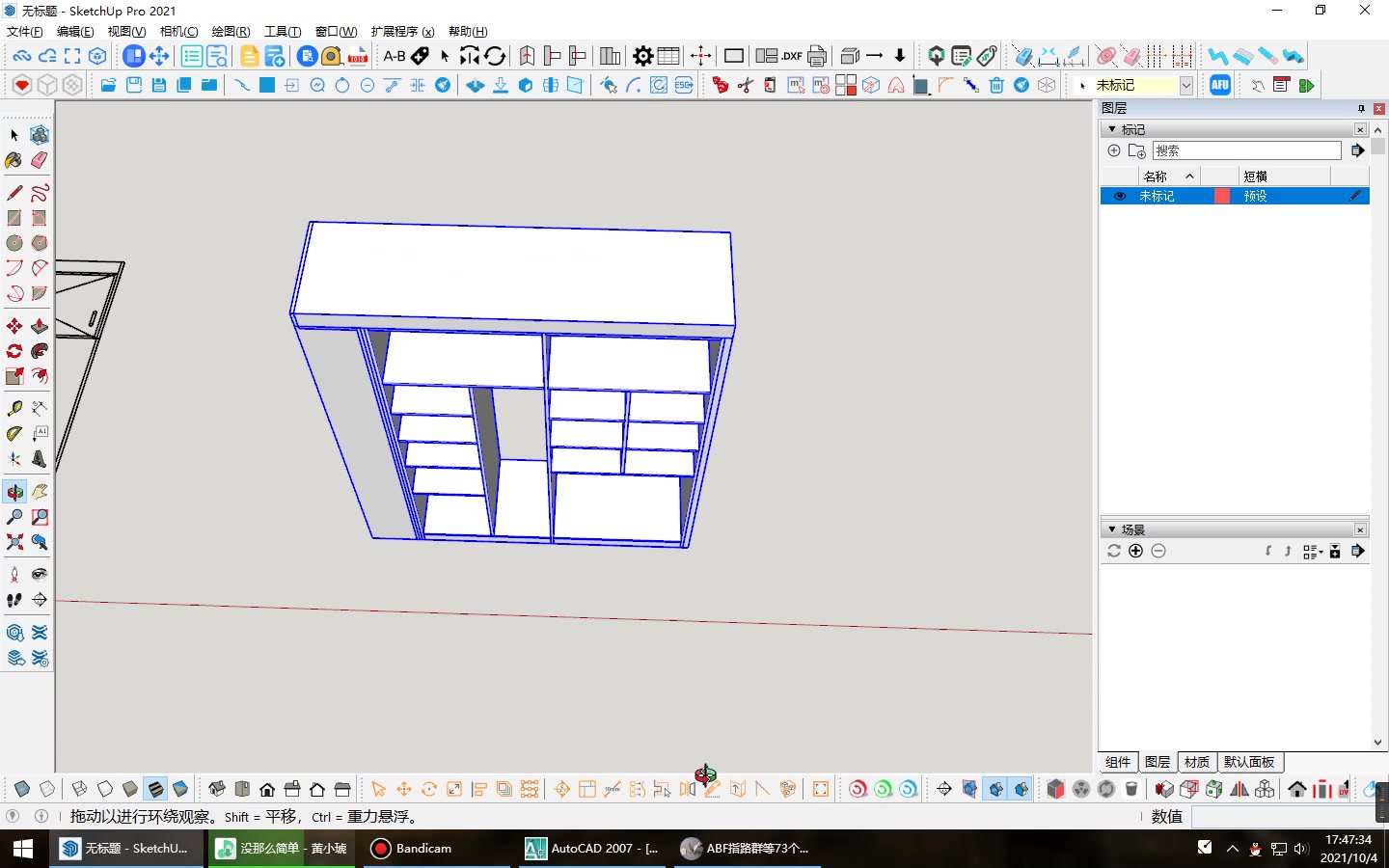The height and width of the screenshot is (868, 1389).
Task: Click the open folder icon in second toolbar row
Action: 109,85
